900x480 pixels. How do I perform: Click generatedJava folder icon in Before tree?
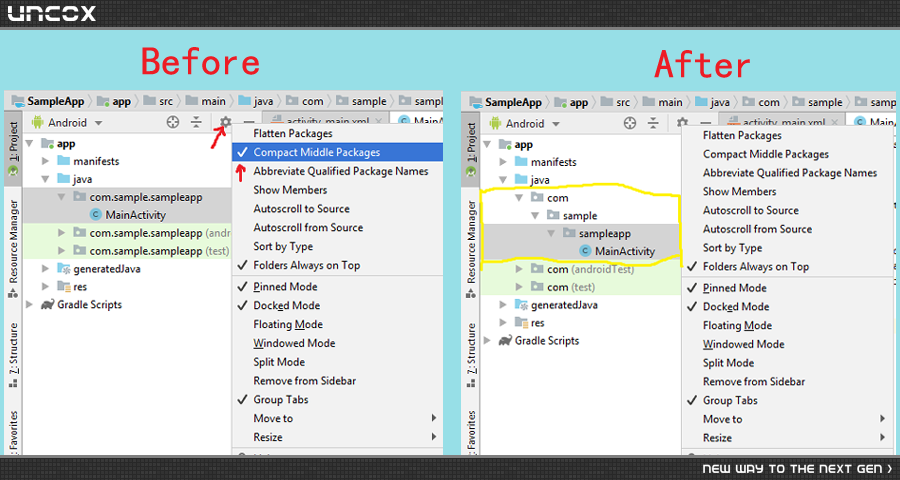(x=64, y=269)
